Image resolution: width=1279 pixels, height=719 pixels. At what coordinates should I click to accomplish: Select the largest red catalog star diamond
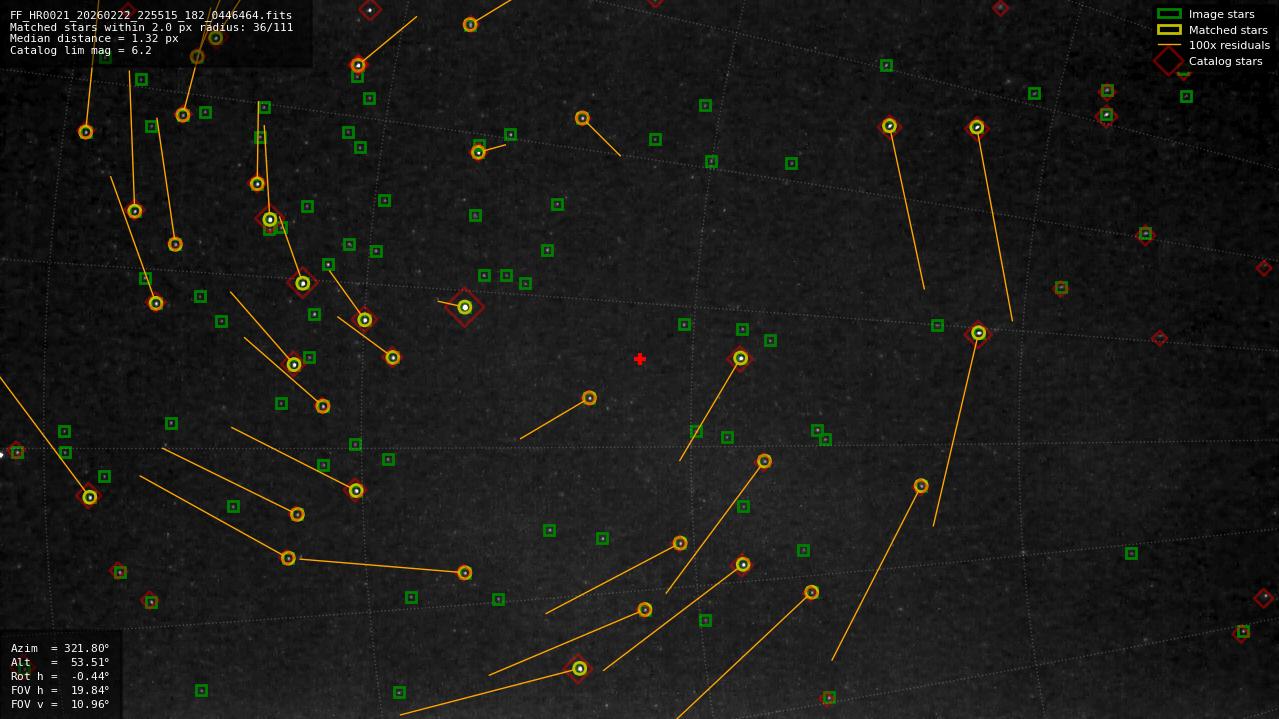click(x=465, y=307)
